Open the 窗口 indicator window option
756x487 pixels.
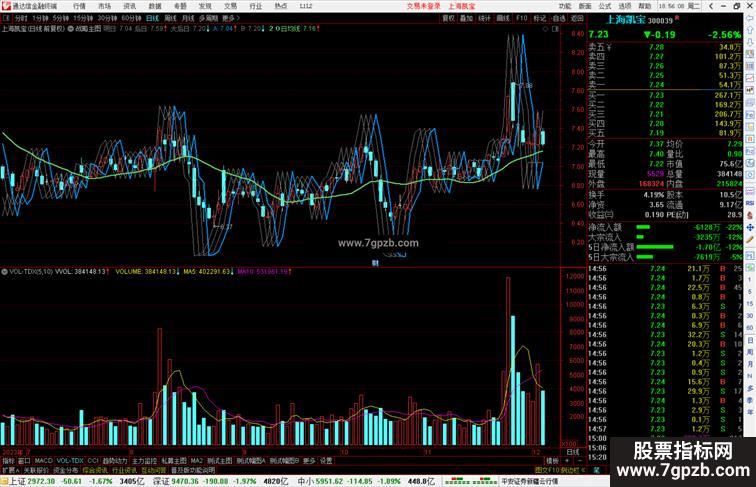pyautogui.click(x=24, y=461)
